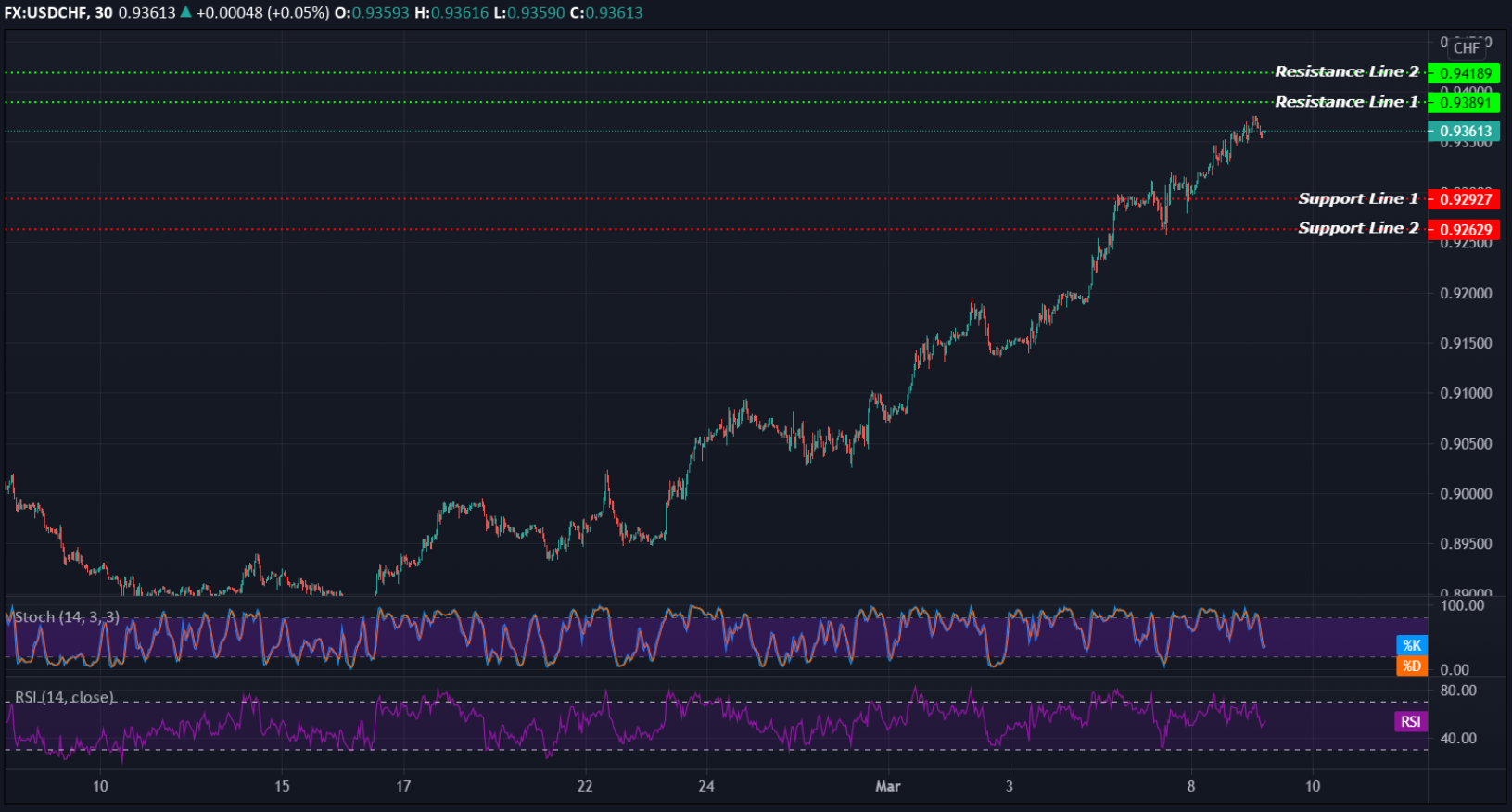Click the 15 date on time axis
The image size is (1512, 812).
(282, 786)
